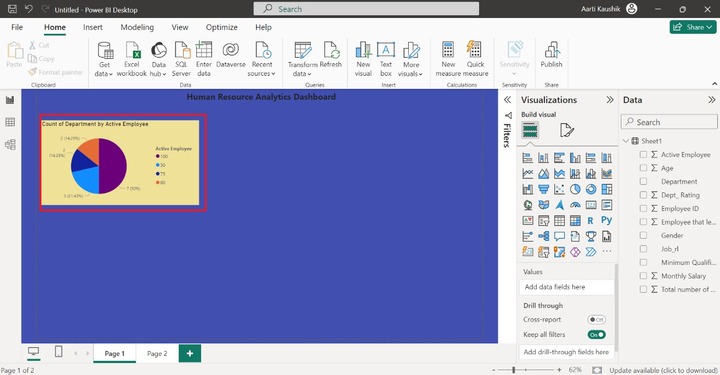The height and width of the screenshot is (375, 720).
Task: Collapse the Sheet1 table tree
Action: [626, 140]
